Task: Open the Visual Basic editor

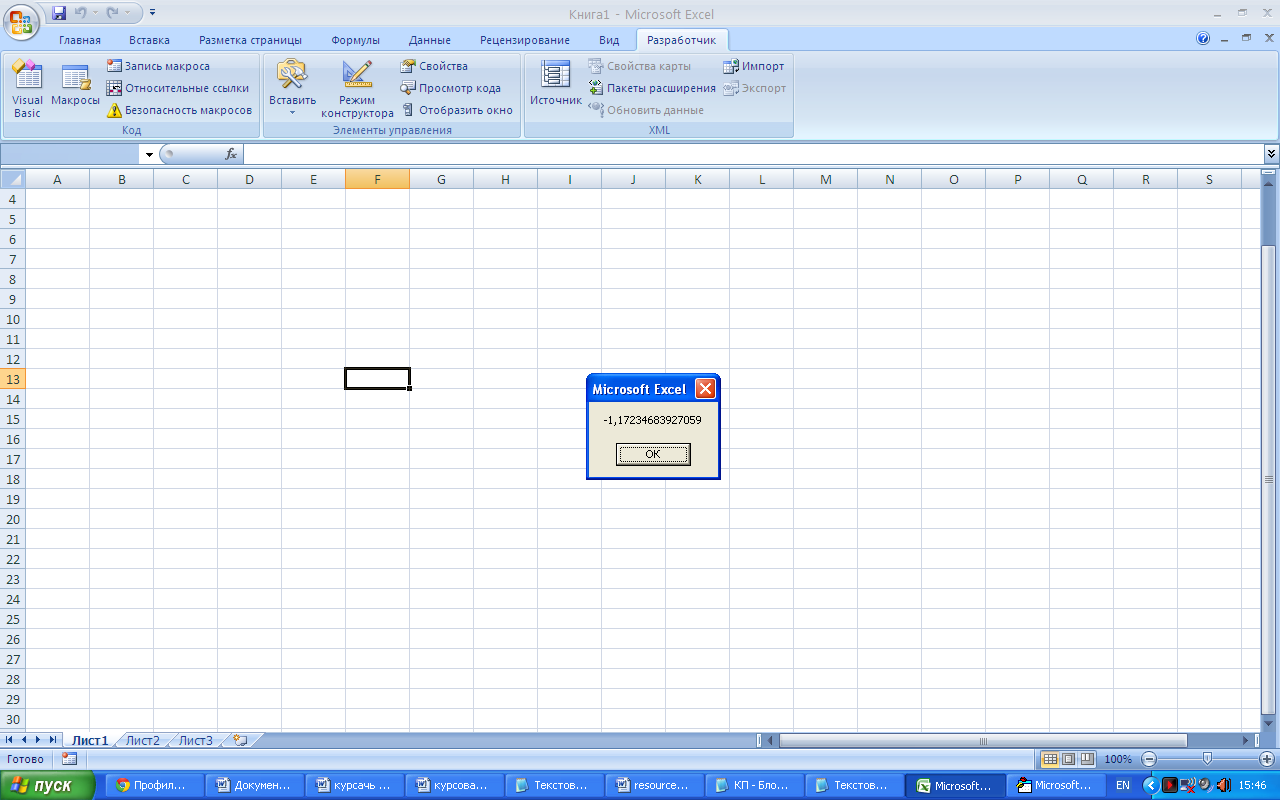Action: click(x=27, y=89)
